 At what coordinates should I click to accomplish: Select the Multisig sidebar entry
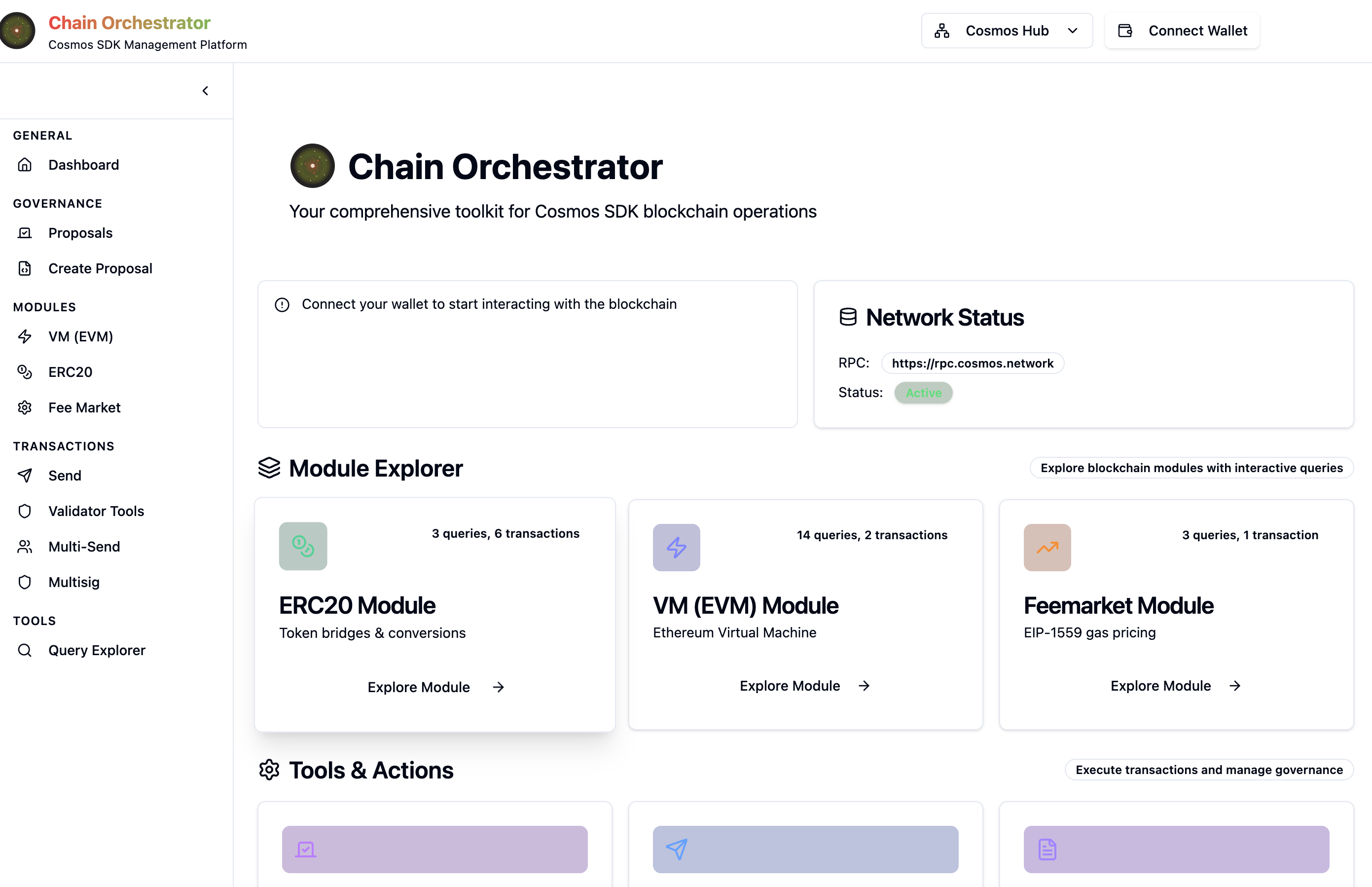pyautogui.click(x=73, y=582)
